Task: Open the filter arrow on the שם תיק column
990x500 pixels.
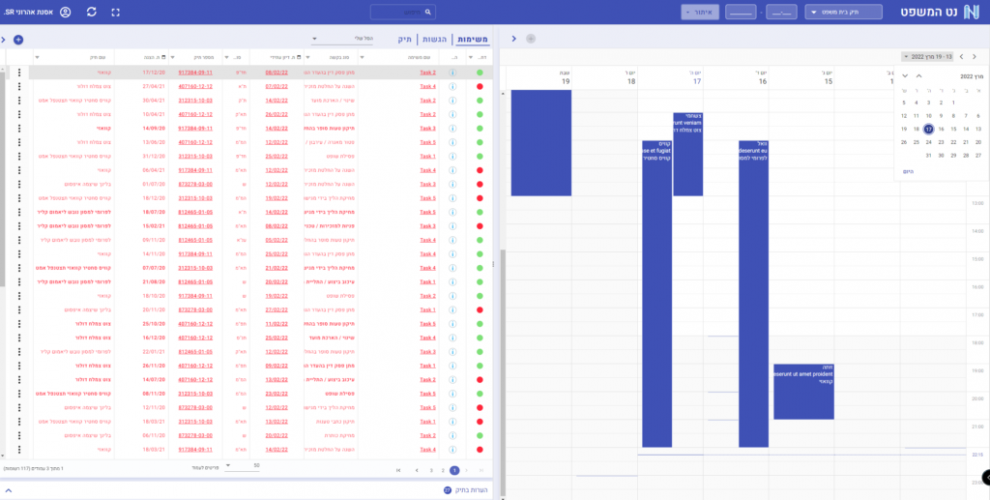Action: 37,57
